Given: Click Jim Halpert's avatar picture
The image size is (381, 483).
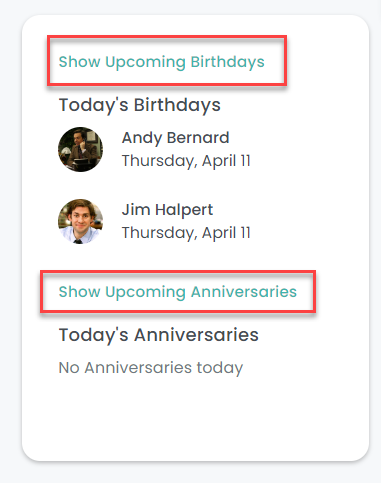Looking at the screenshot, I should point(80,221).
